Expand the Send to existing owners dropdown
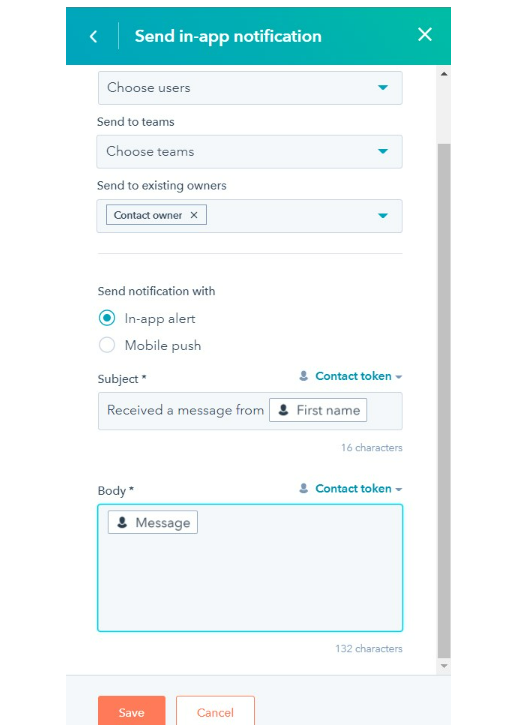Image resolution: width=523 pixels, height=725 pixels. 382,215
